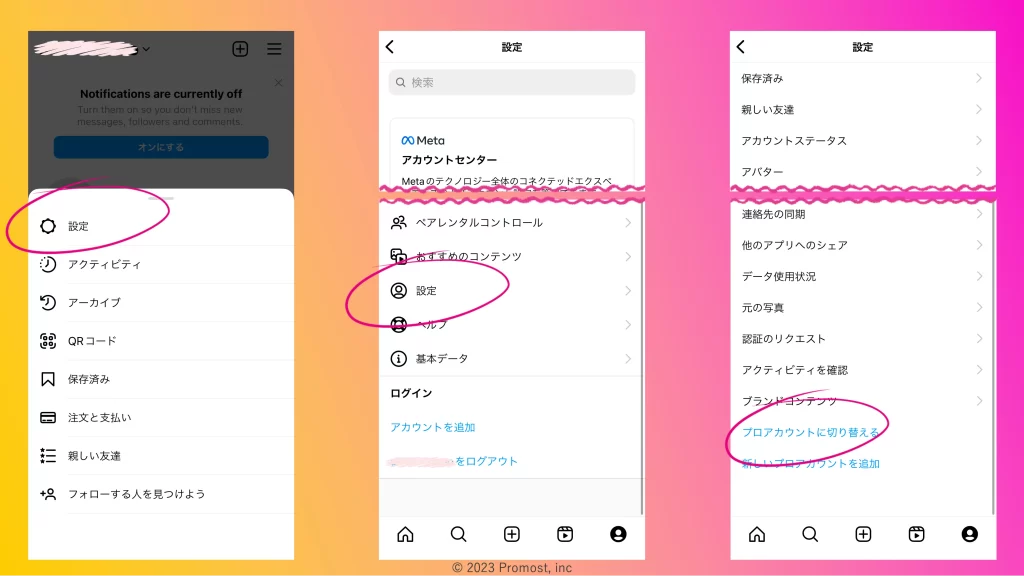The width and height of the screenshot is (1024, 584).
Task: Click the Reels icon in middle screen's navigation bar
Action: [565, 534]
